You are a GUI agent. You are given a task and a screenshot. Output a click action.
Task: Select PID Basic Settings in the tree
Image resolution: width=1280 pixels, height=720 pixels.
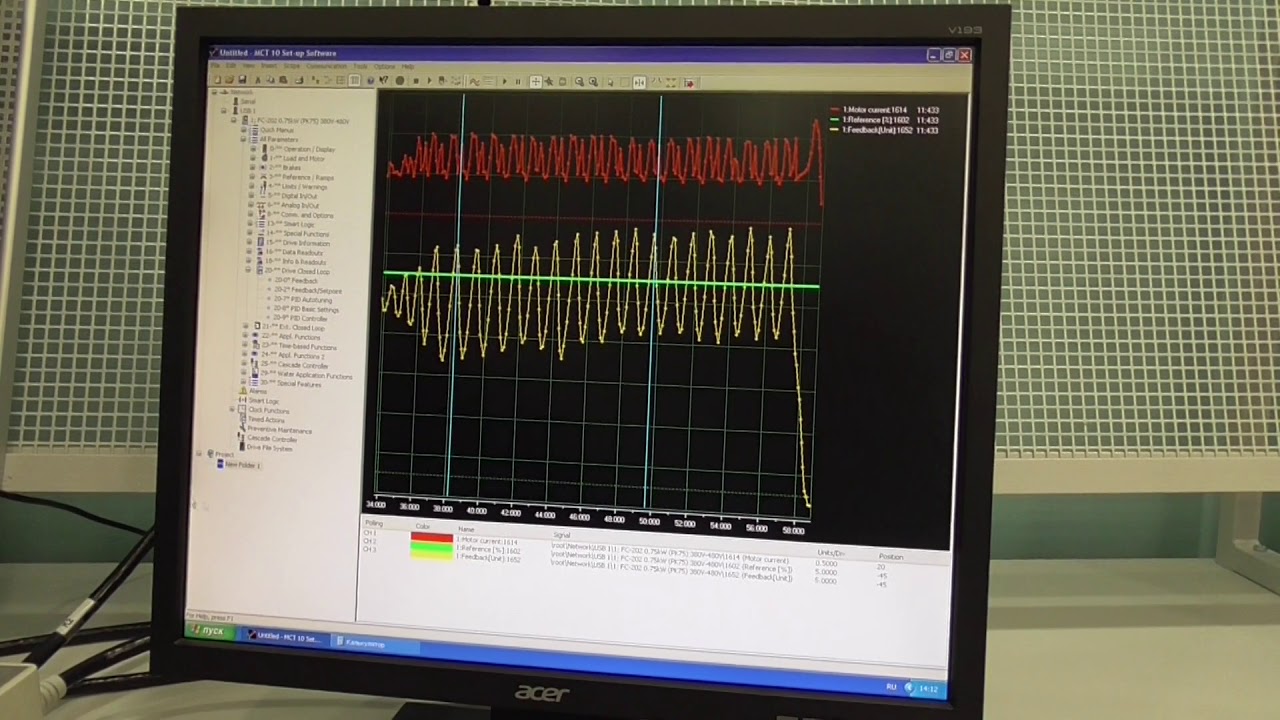[x=306, y=309]
